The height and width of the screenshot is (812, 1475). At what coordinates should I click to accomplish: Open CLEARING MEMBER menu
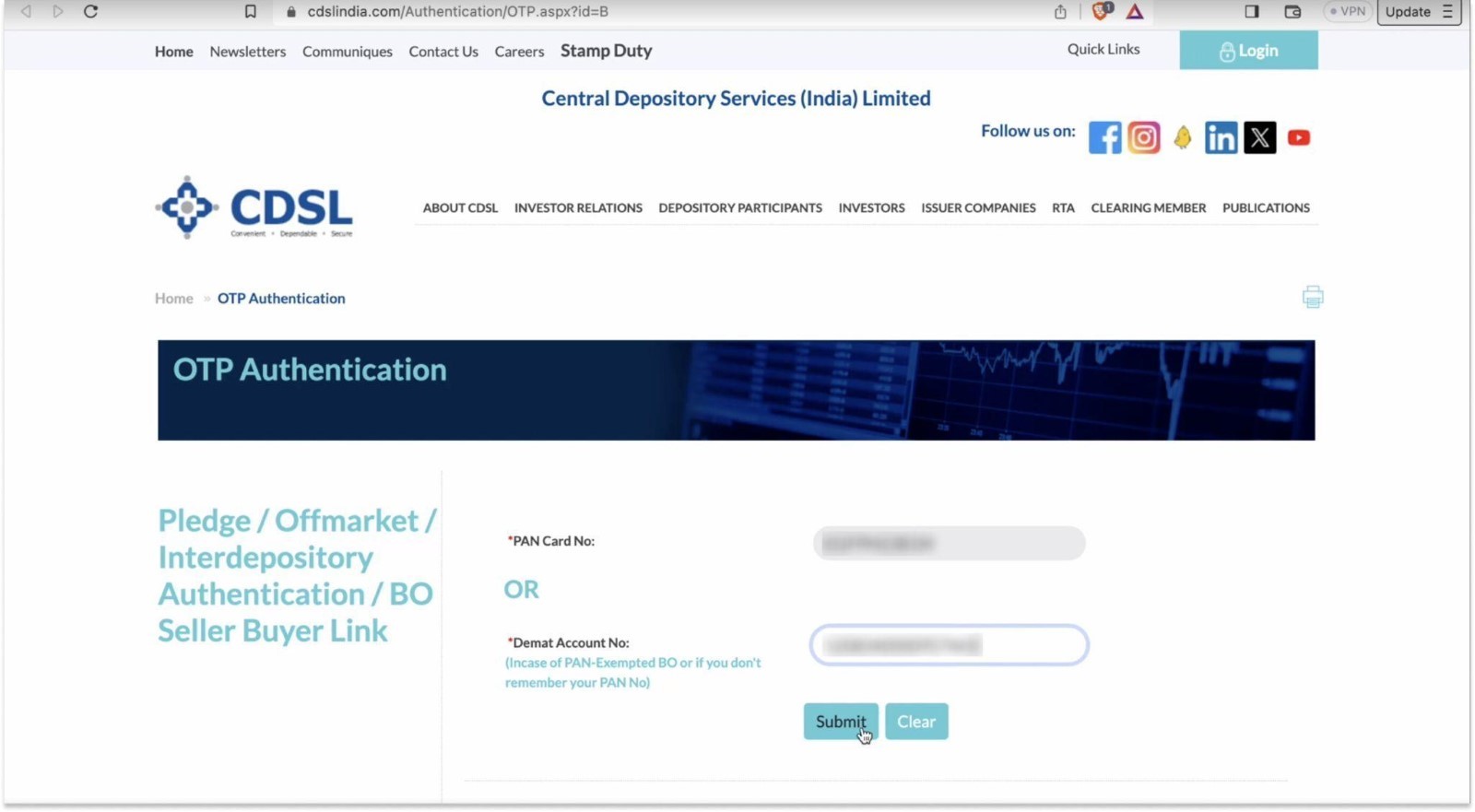1149,208
